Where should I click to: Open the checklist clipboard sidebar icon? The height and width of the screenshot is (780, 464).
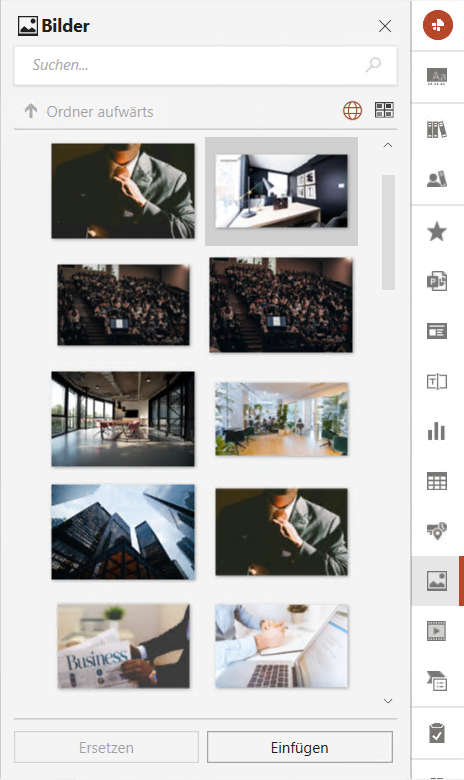coord(437,733)
